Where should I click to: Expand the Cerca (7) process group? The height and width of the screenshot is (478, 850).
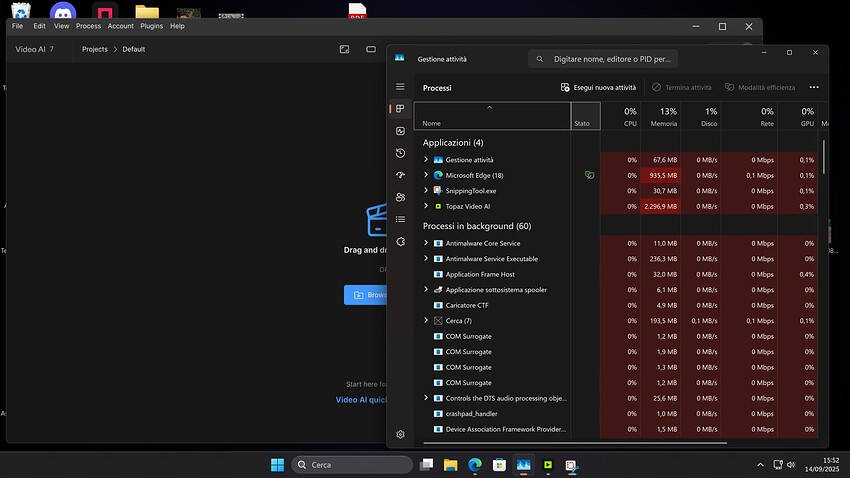pyautogui.click(x=426, y=320)
